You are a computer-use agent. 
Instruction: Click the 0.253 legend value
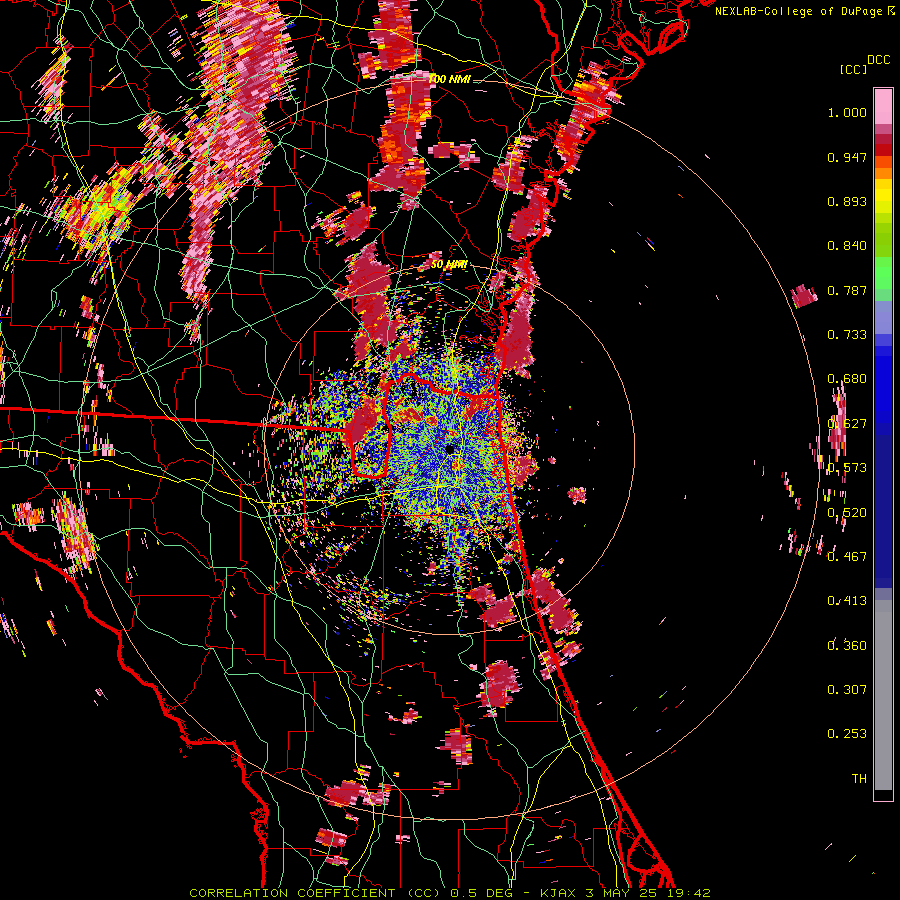847,734
